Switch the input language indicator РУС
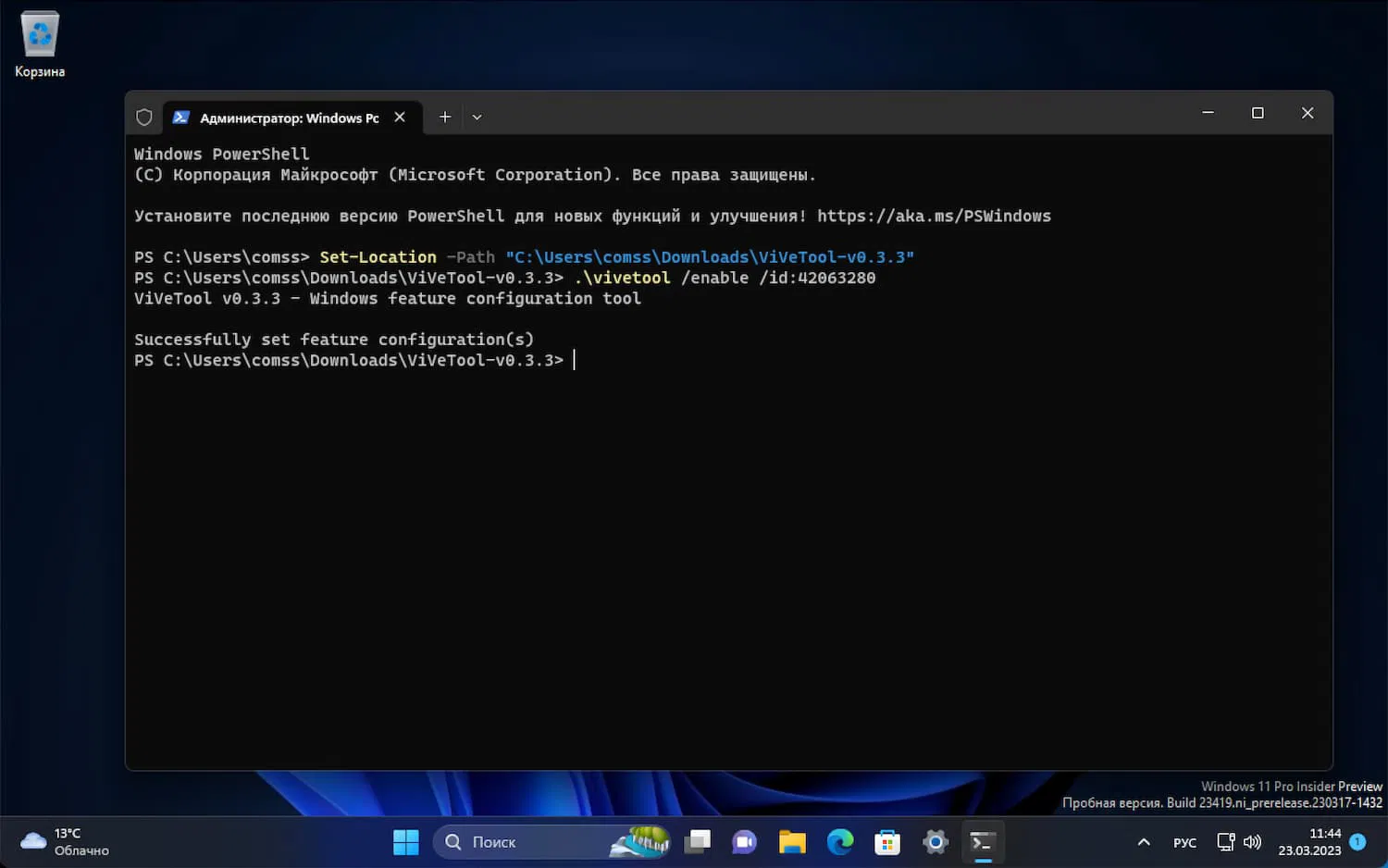The width and height of the screenshot is (1388, 868). click(x=1184, y=842)
